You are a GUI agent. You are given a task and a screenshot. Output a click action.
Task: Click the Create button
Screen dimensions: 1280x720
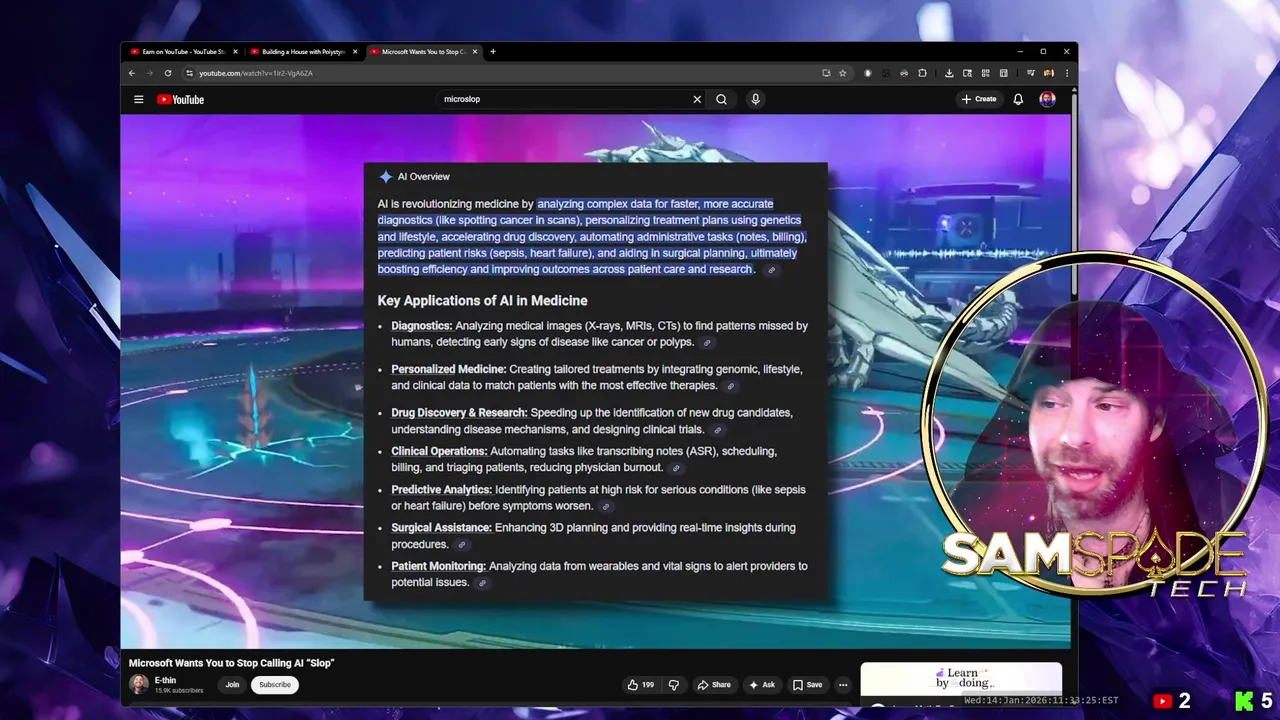(x=979, y=99)
